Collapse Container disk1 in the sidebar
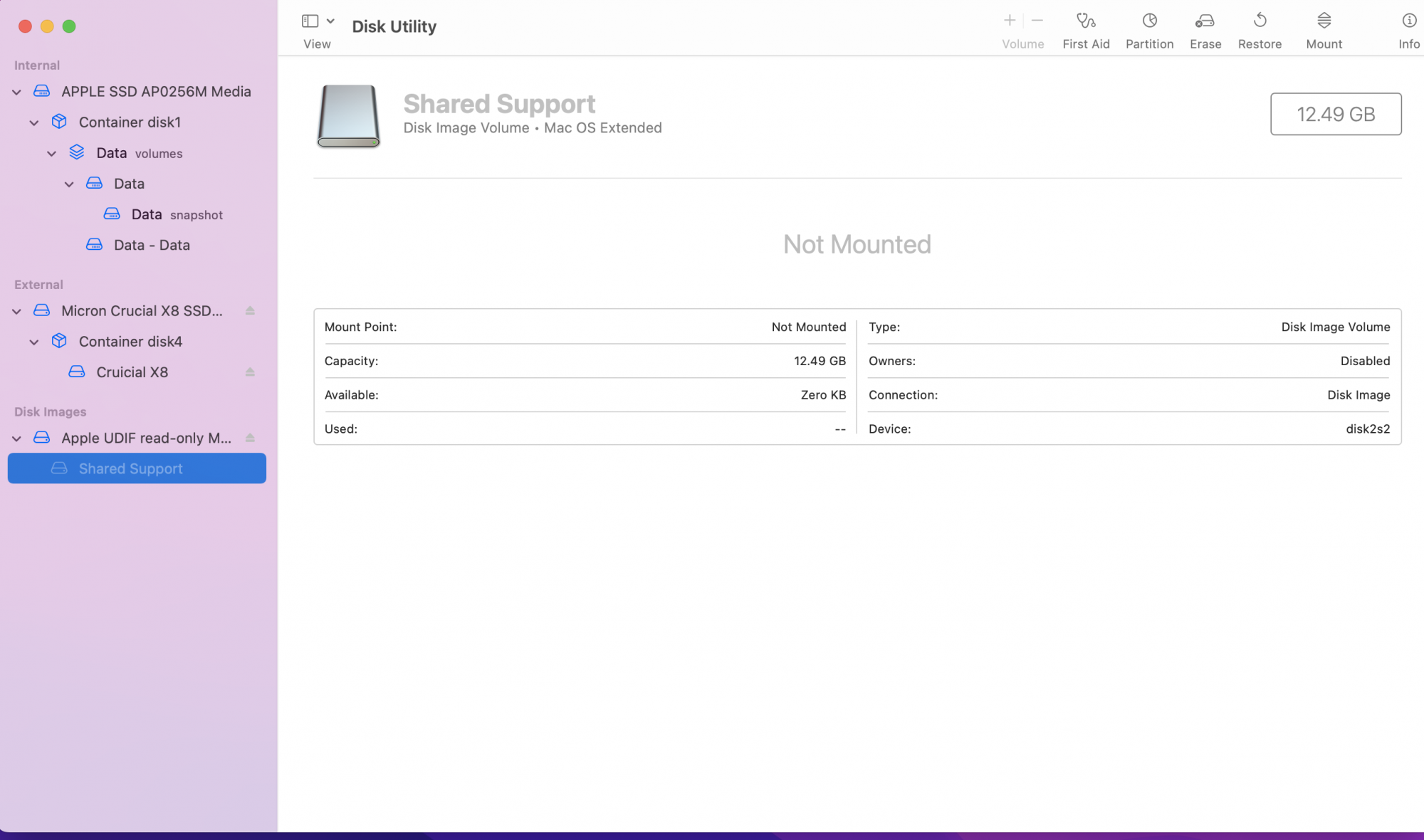The image size is (1424, 840). click(34, 122)
